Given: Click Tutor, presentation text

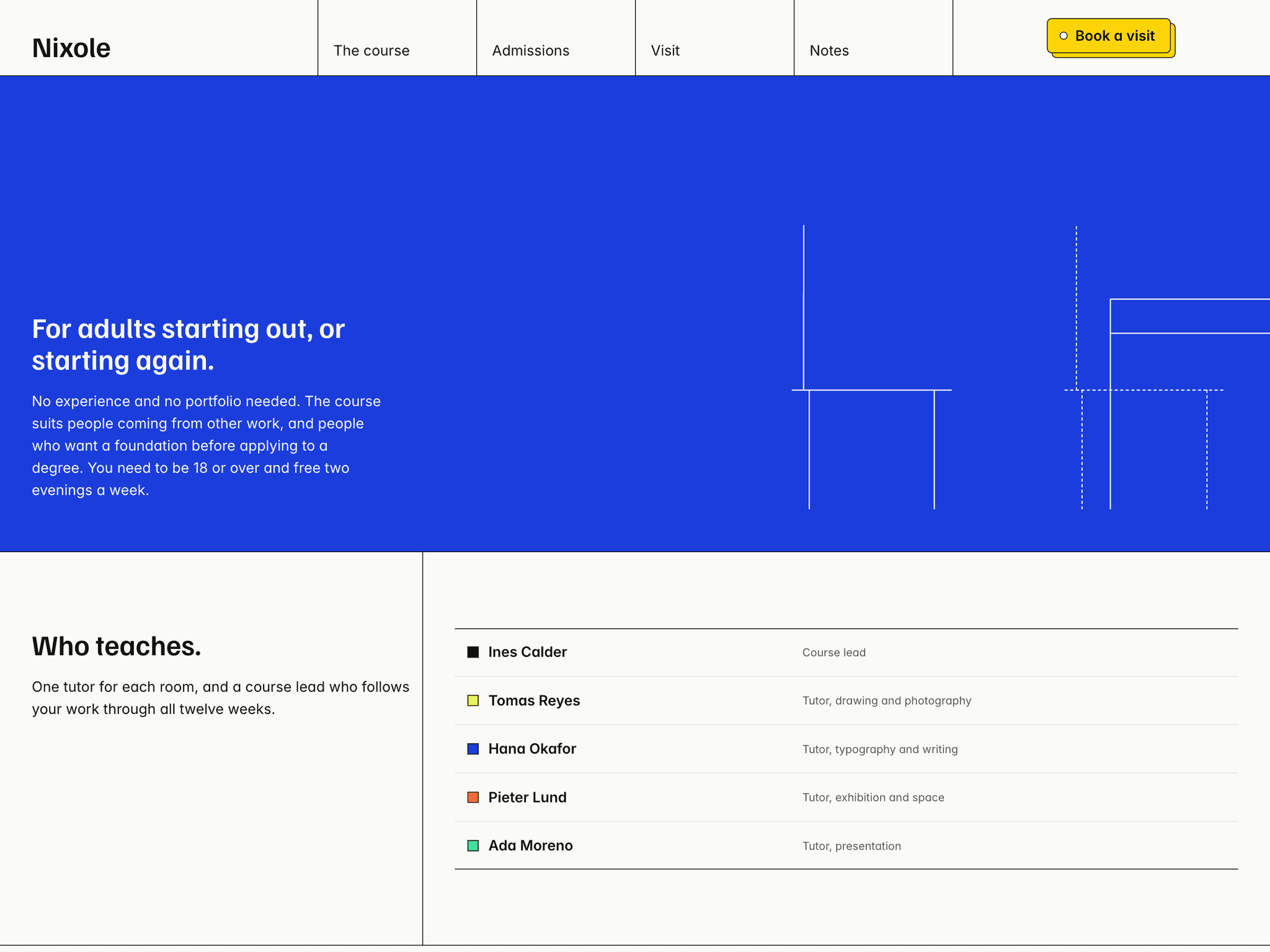Looking at the screenshot, I should coord(851,846).
